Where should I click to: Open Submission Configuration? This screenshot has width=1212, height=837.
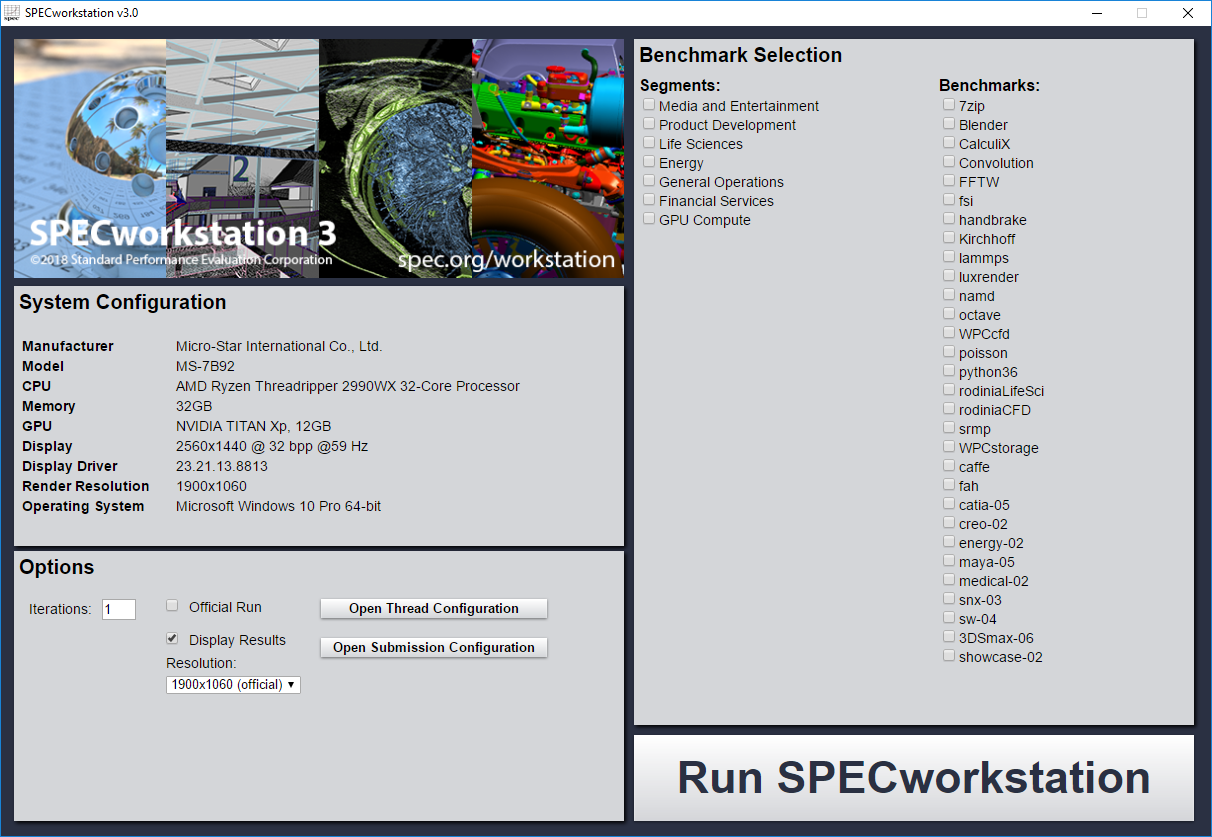[x=434, y=647]
